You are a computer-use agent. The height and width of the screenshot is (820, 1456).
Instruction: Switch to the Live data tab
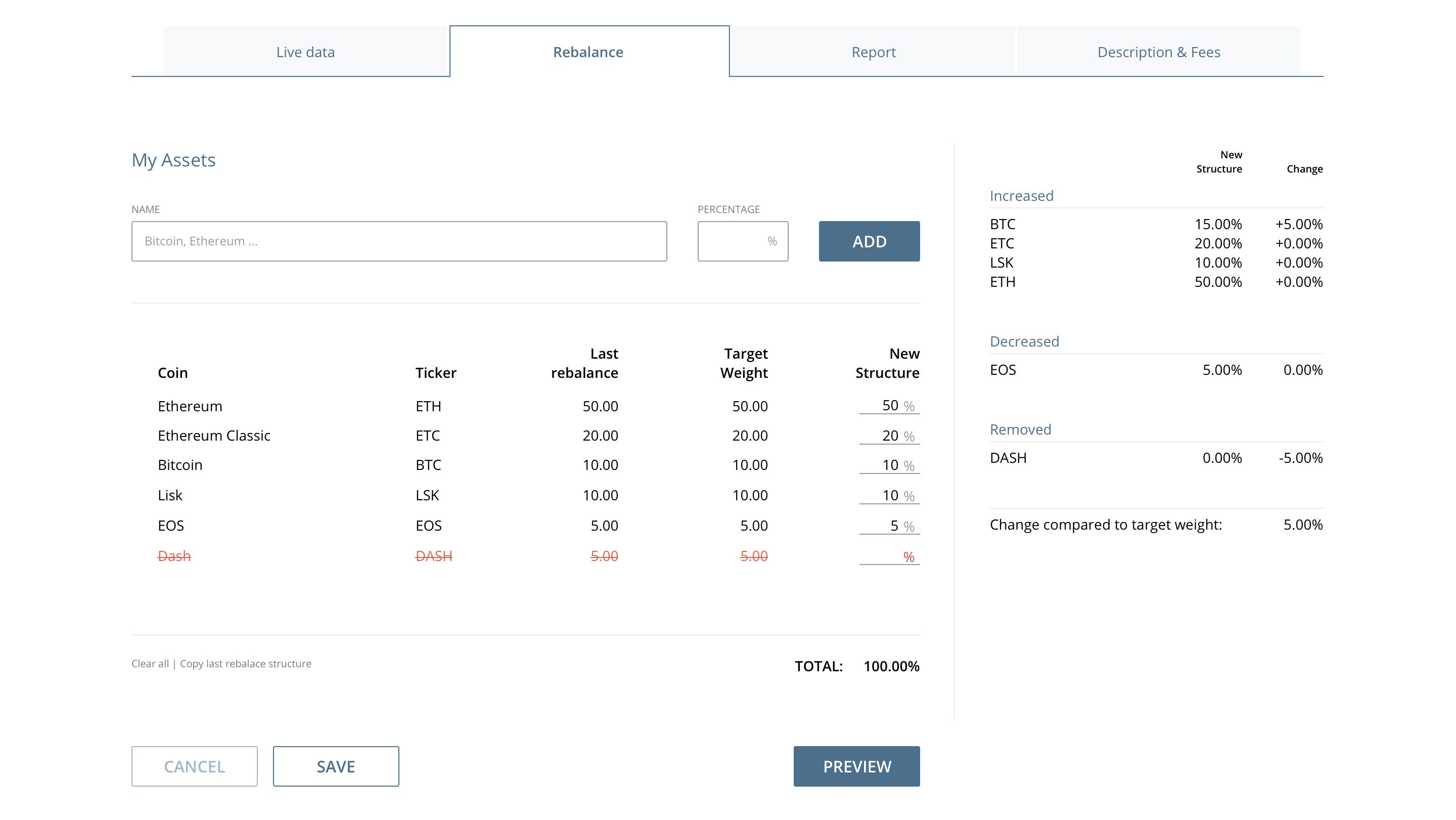(306, 52)
